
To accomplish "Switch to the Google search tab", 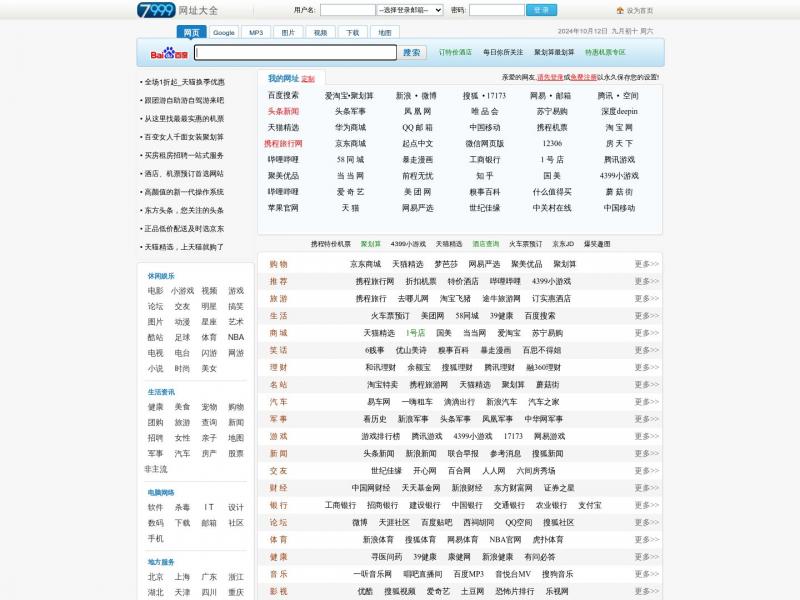I will [223, 32].
